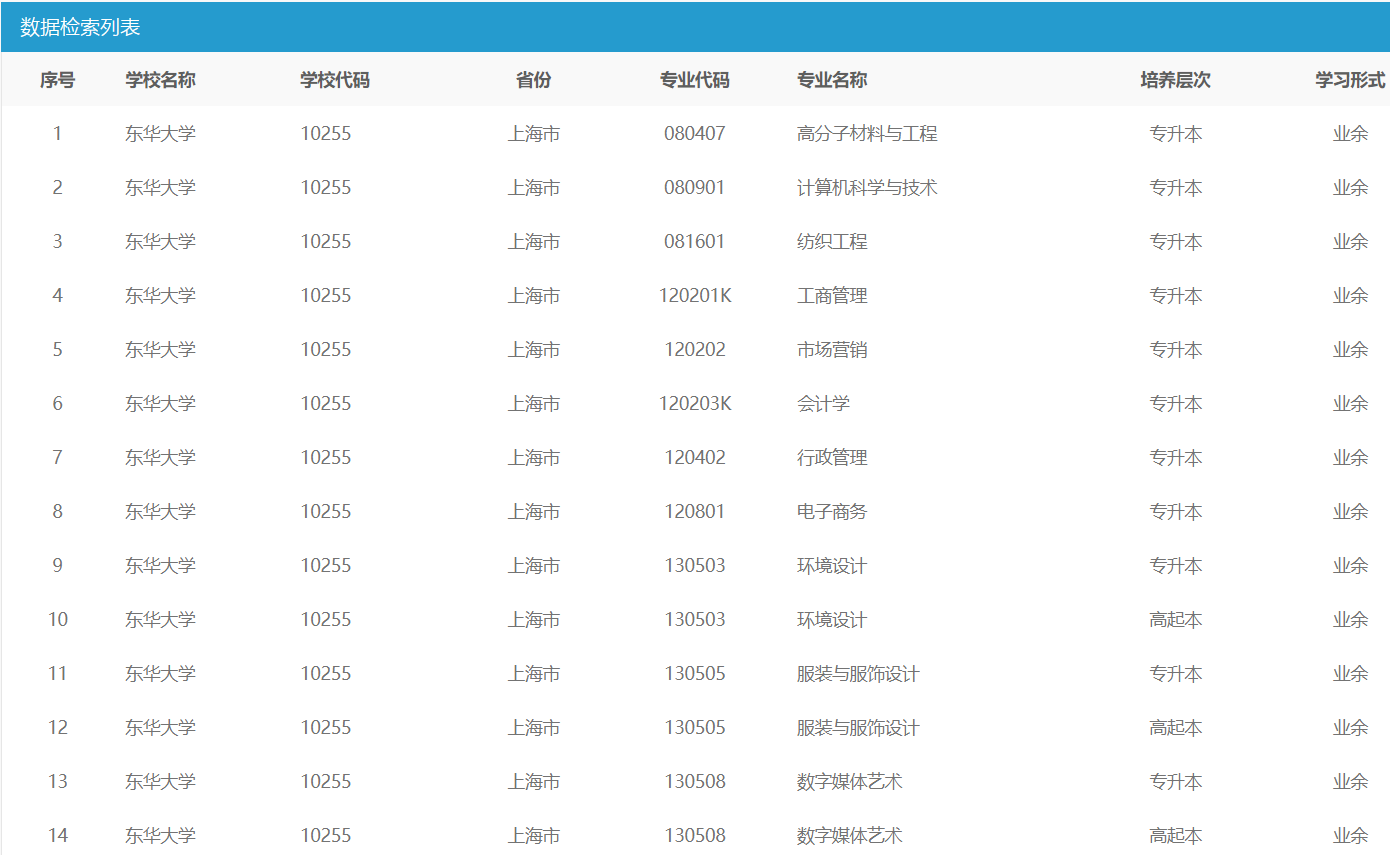Click sequence number 13
1390x855 pixels.
[x=57, y=782]
